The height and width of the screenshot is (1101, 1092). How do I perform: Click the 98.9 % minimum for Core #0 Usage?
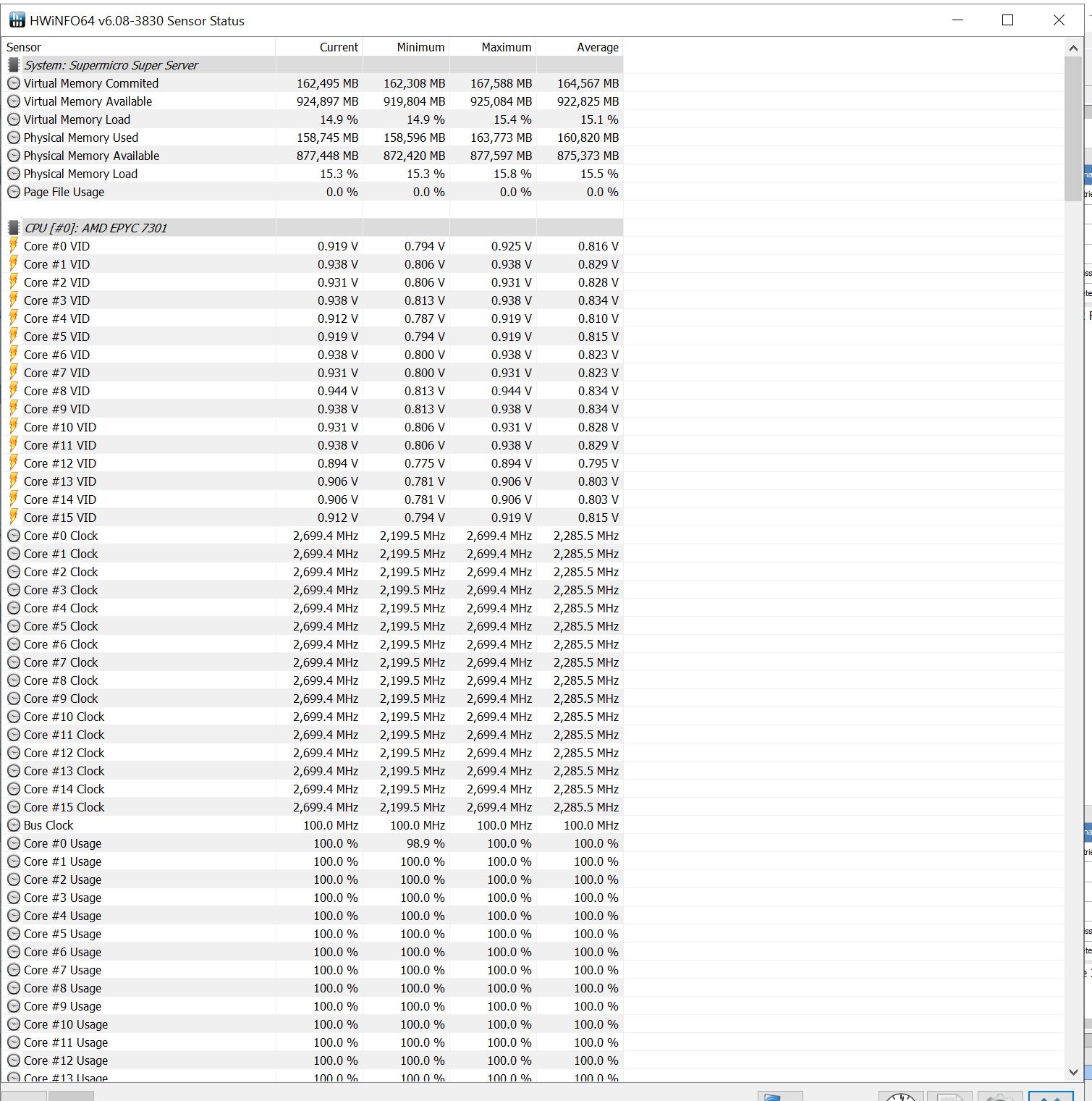426,843
